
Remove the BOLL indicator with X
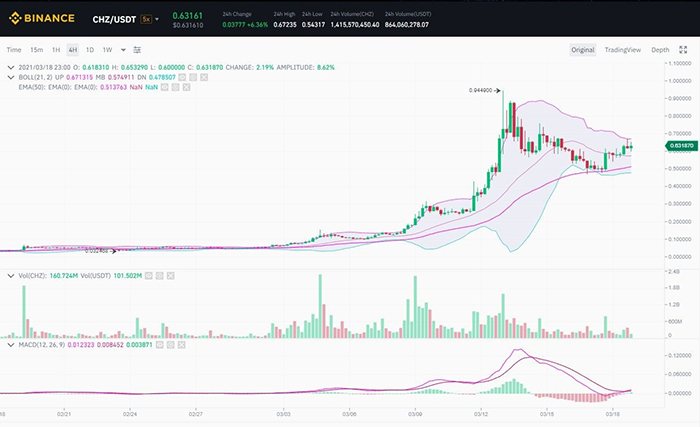click(x=203, y=76)
